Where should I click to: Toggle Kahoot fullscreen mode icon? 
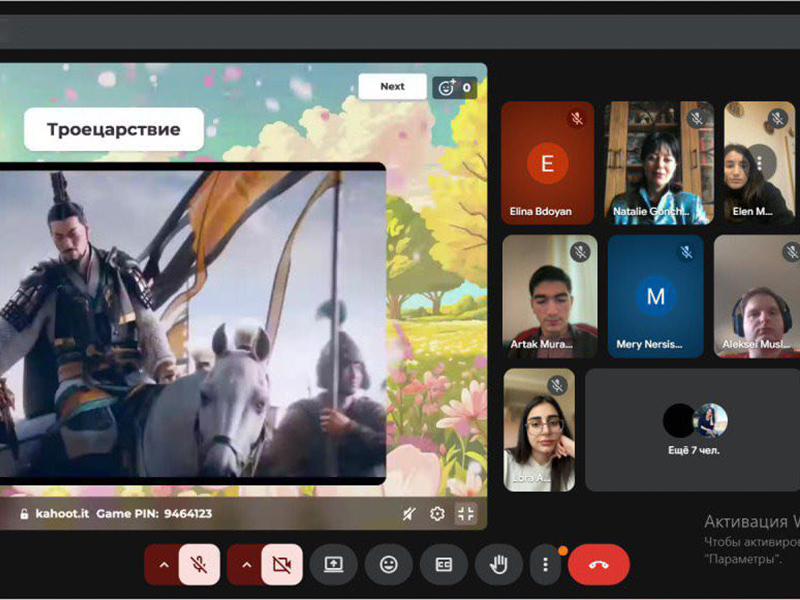465,514
